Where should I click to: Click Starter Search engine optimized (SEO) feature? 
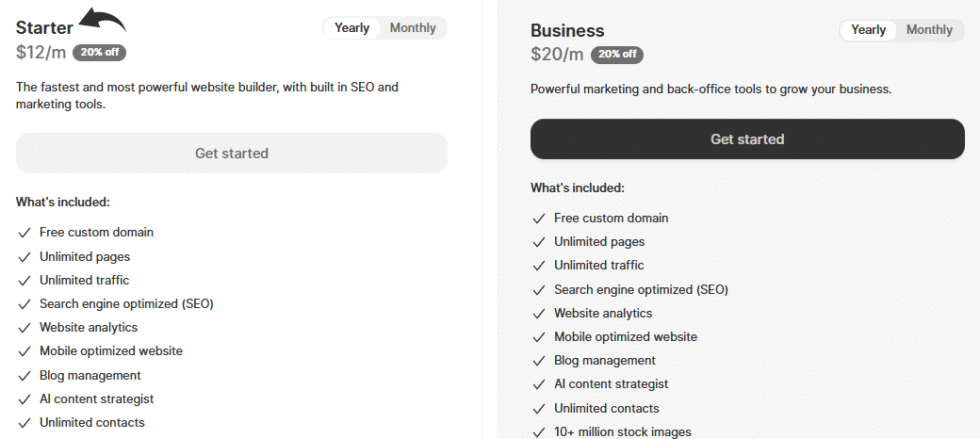(126, 304)
